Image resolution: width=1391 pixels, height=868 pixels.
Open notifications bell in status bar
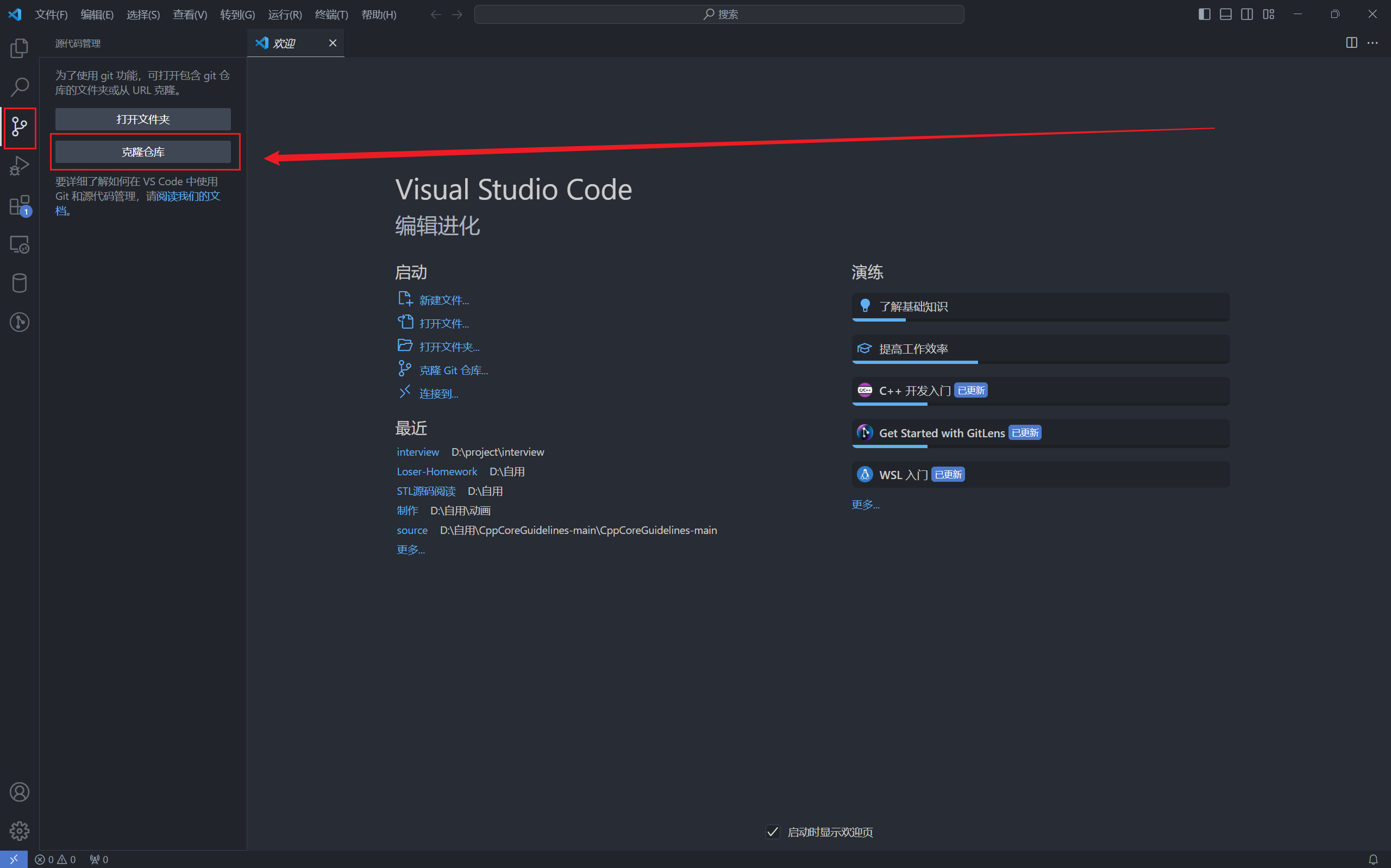pos(1373,859)
